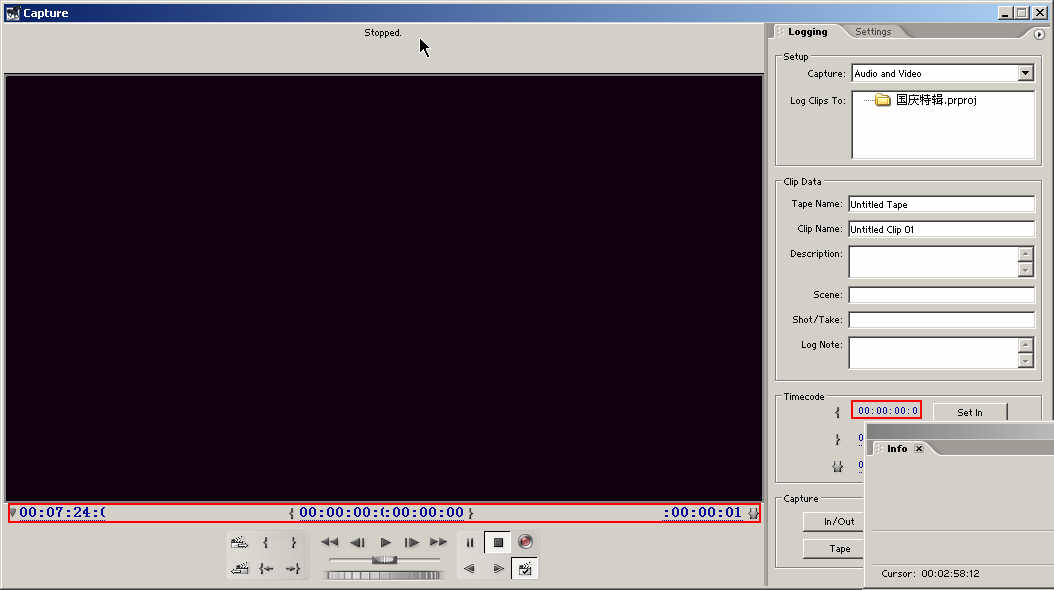Click the Tape Name field
This screenshot has width=1054, height=590.
coord(941,204)
